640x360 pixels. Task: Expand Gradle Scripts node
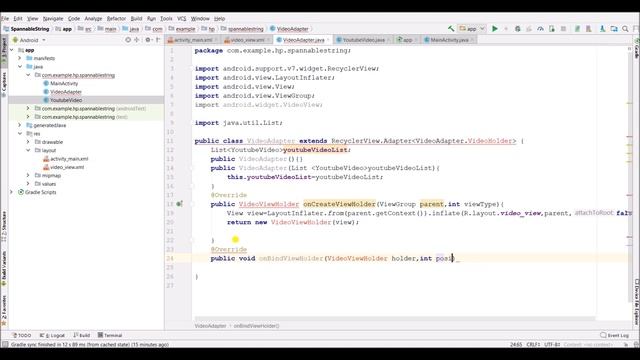point(12,192)
